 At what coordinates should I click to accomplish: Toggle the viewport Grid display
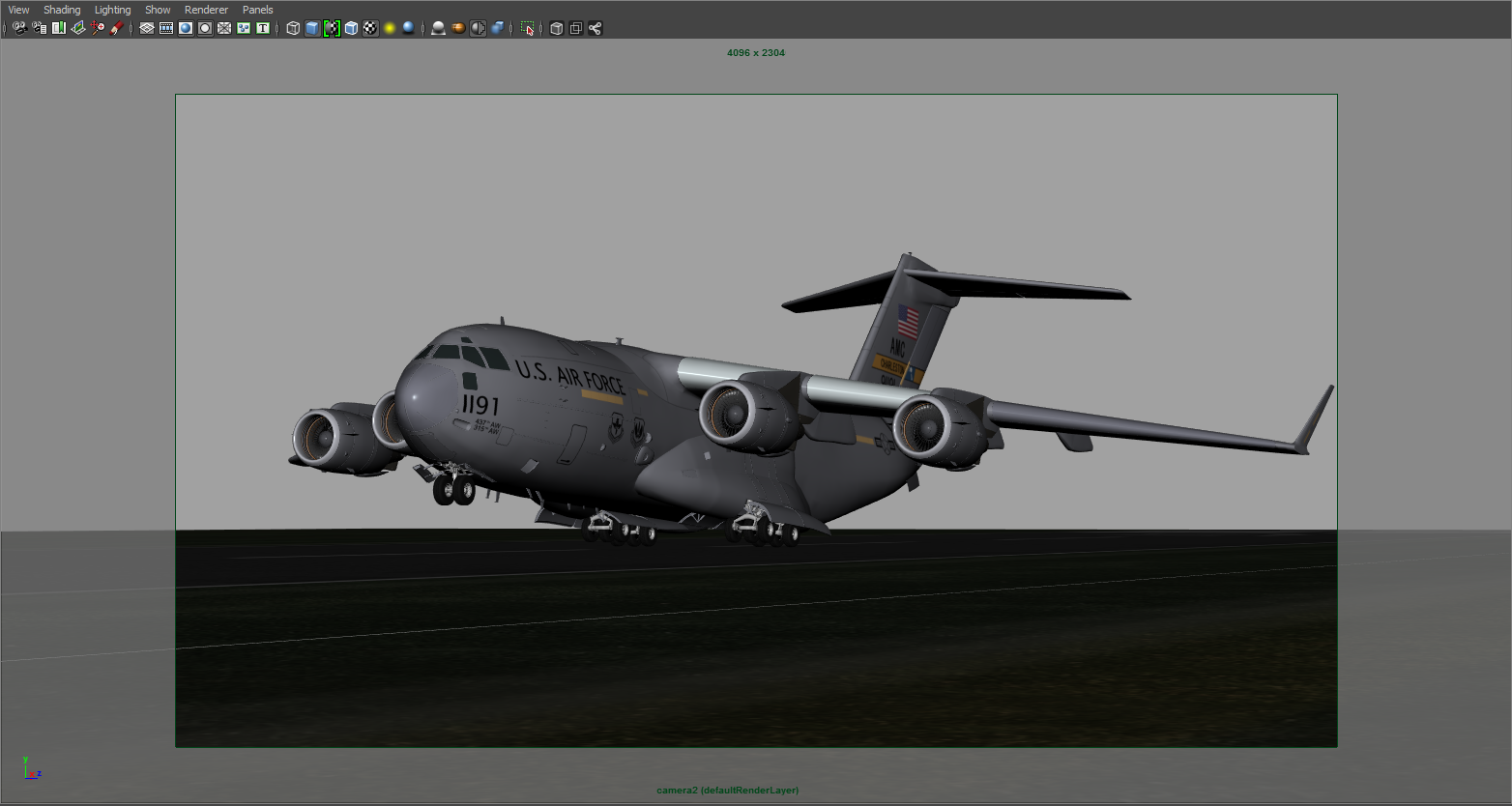tap(147, 28)
